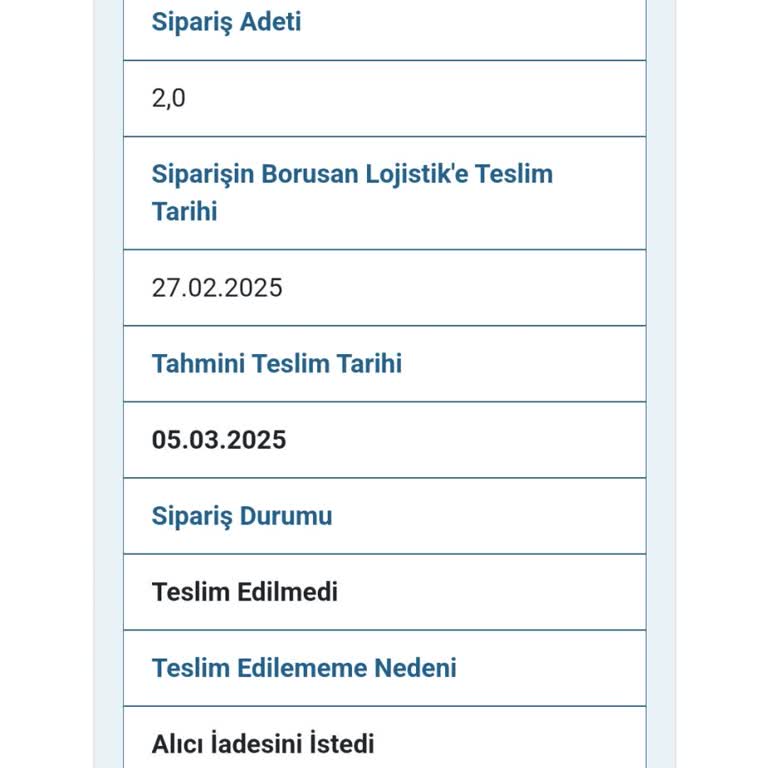Click the word Edilmedi in the status
This screenshot has height=768, width=768.
point(288,592)
